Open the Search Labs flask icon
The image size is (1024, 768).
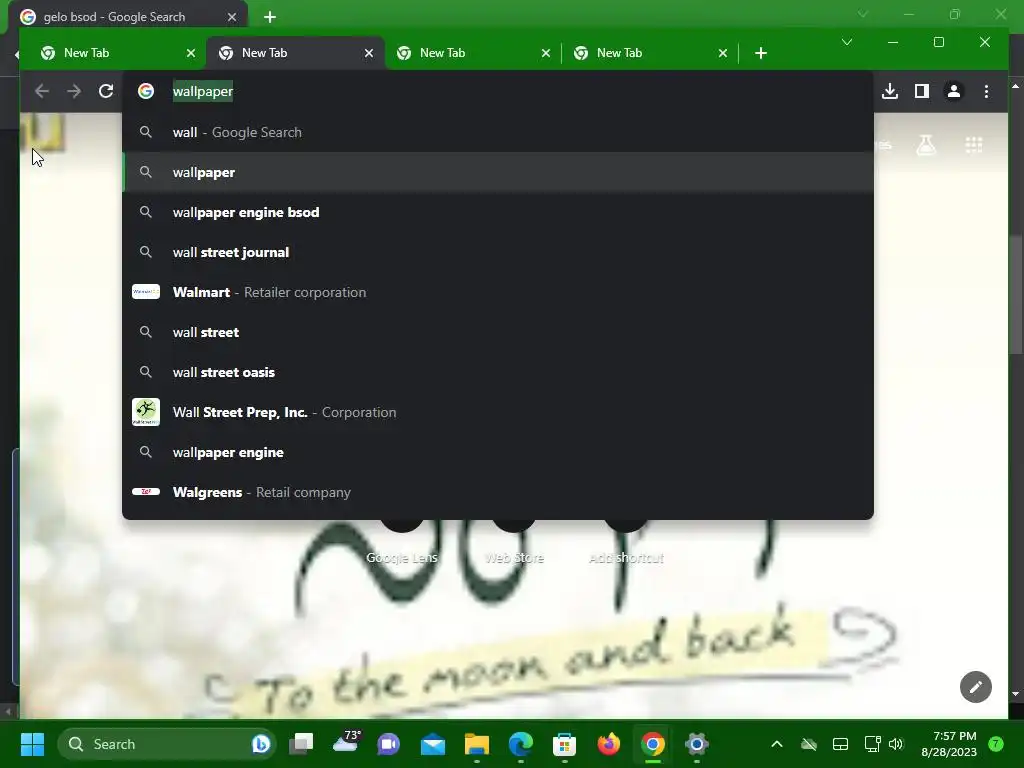926,145
